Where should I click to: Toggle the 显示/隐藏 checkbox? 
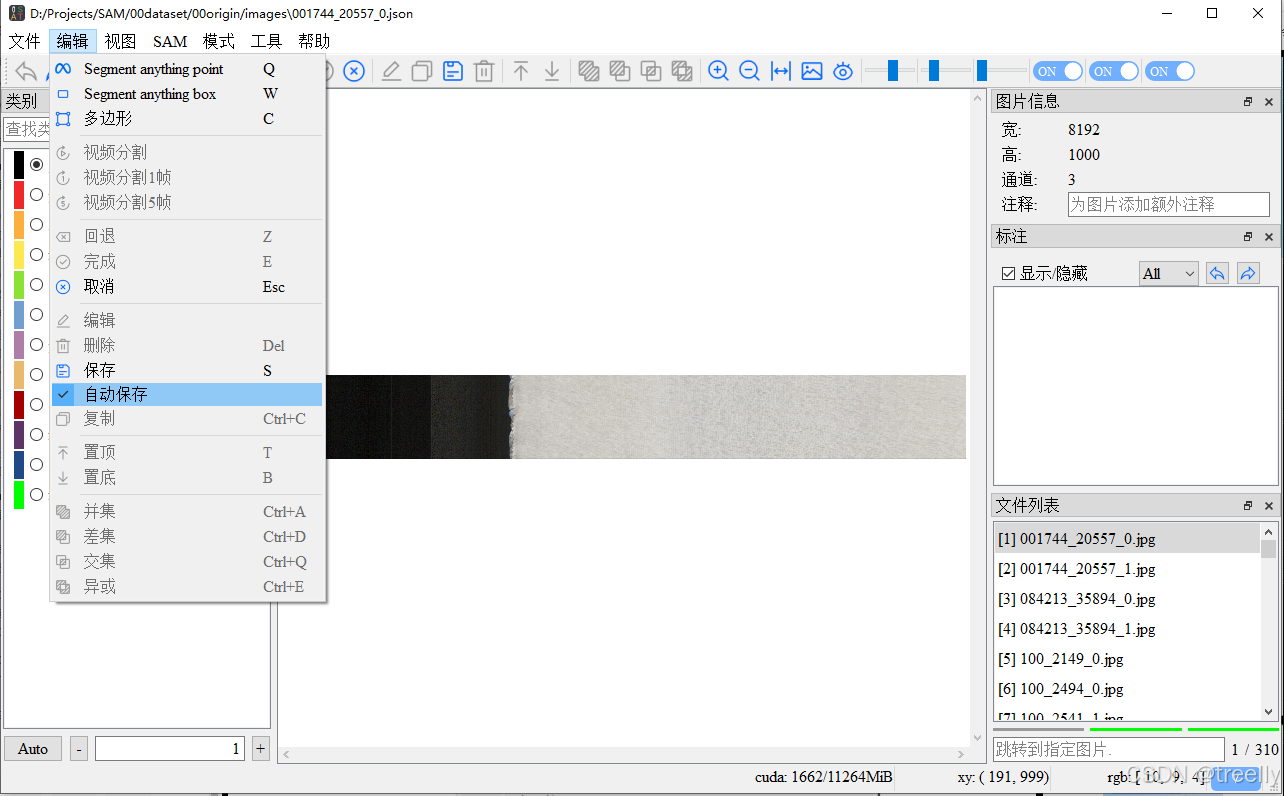click(x=1008, y=273)
